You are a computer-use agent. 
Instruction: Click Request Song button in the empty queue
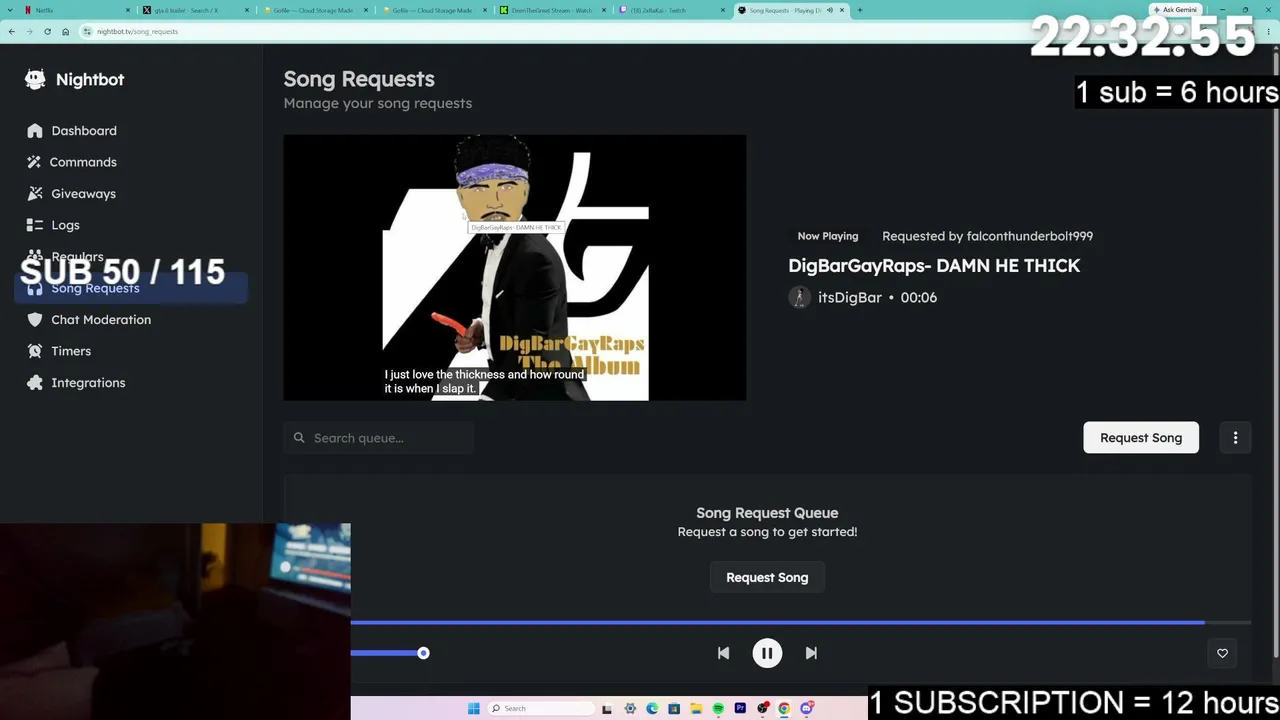tap(767, 577)
